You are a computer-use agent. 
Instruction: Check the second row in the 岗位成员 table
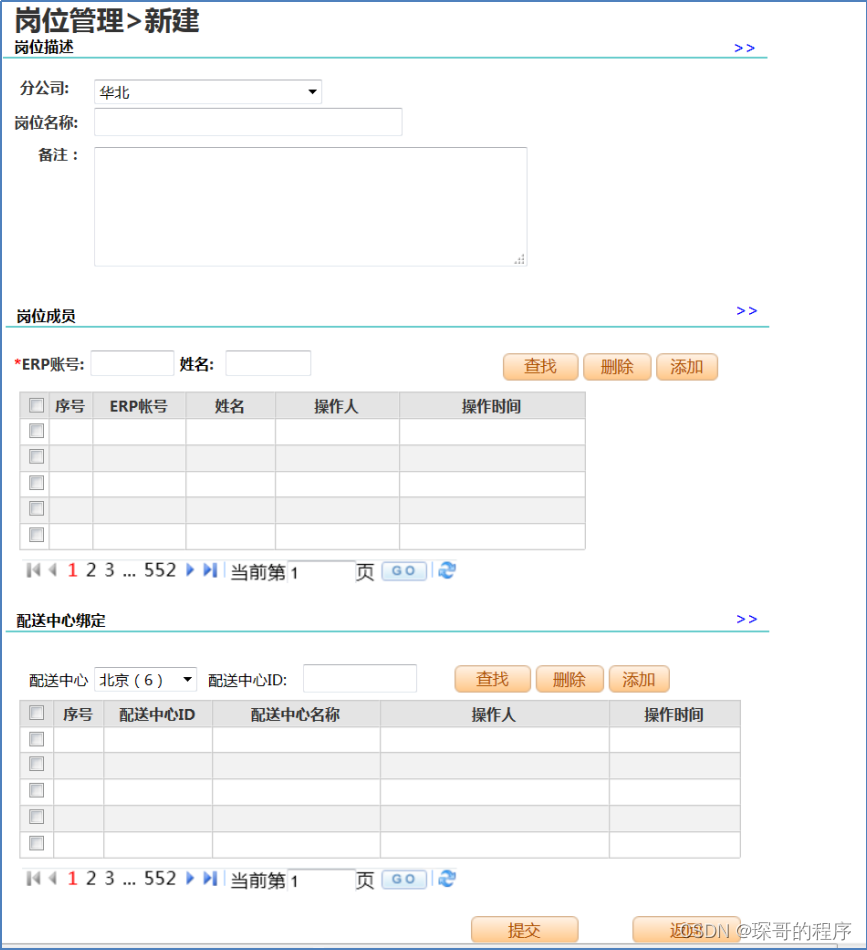coord(36,457)
